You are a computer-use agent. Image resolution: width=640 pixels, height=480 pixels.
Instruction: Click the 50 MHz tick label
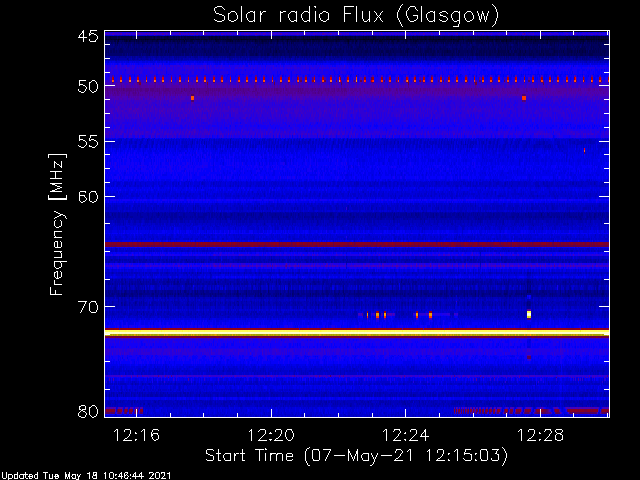point(88,86)
